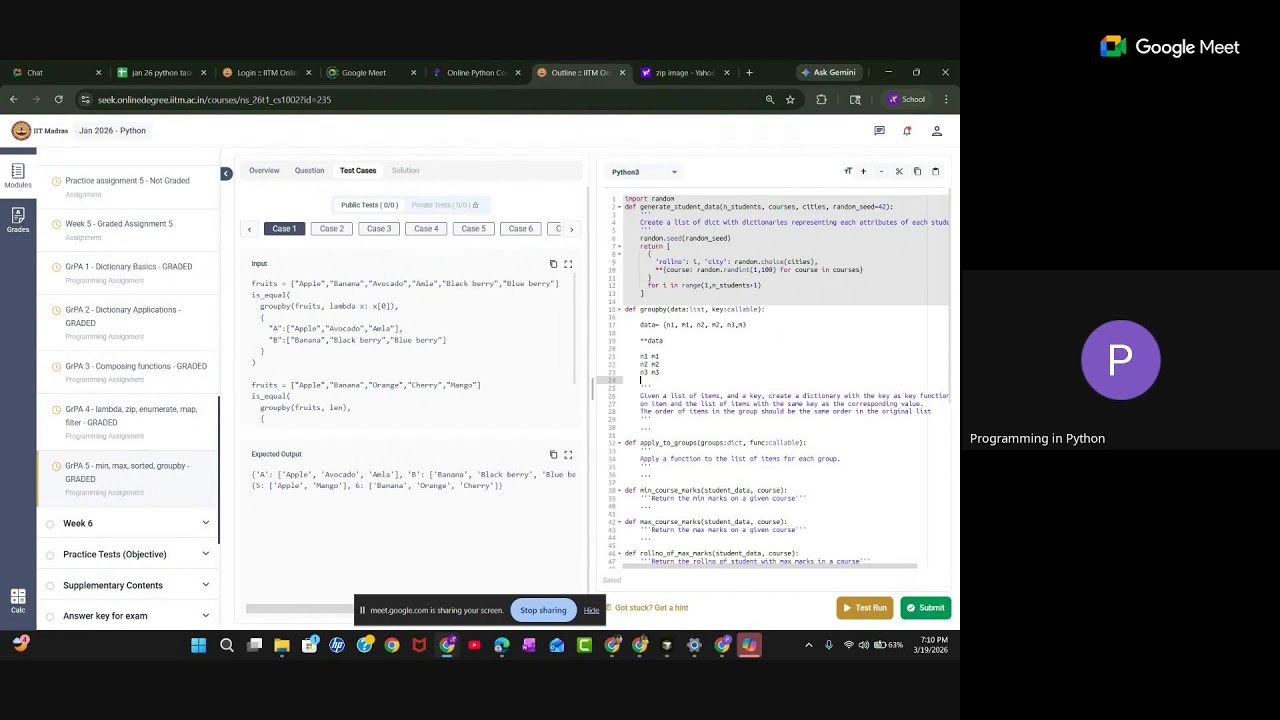Open the Modules sidebar icon
This screenshot has height=720, width=1280.
(18, 176)
